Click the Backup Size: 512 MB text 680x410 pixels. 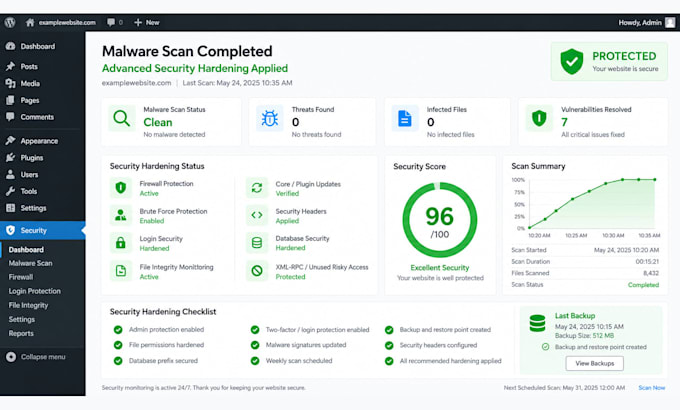pyautogui.click(x=584, y=336)
